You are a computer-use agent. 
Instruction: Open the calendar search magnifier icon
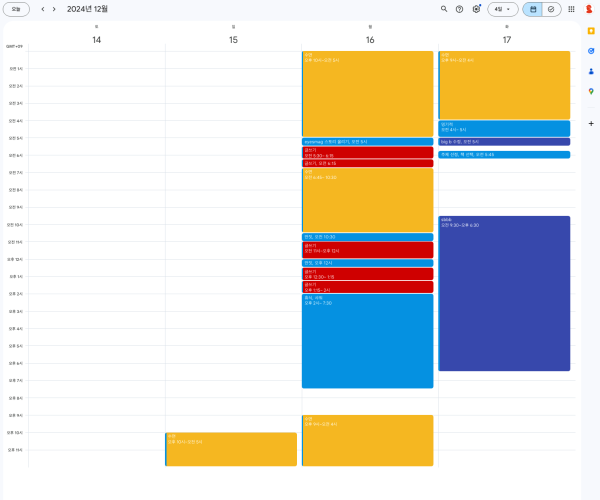(444, 9)
